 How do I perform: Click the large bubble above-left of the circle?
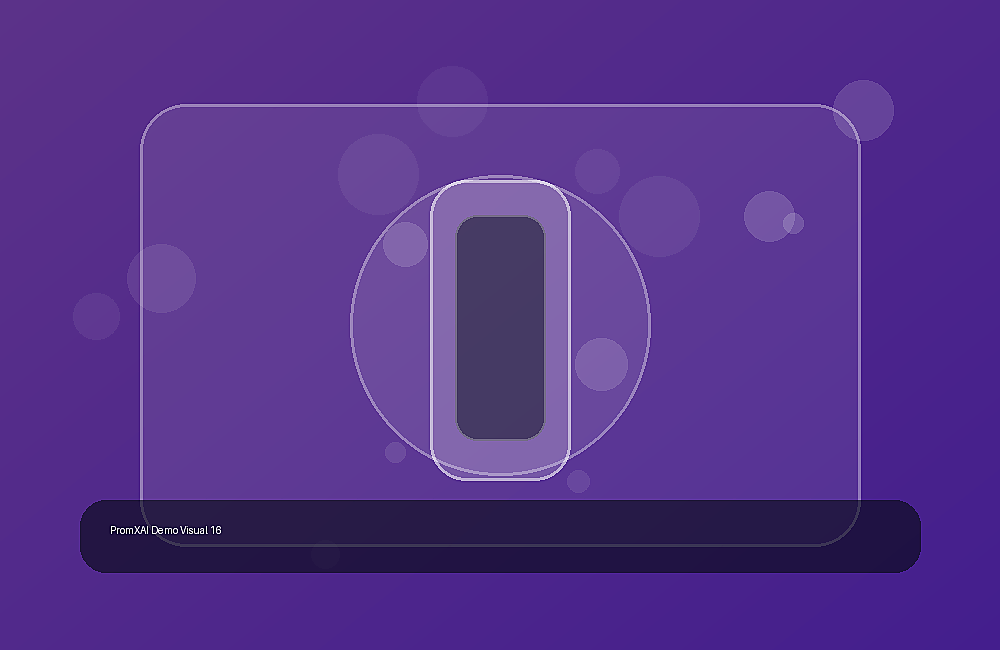(378, 174)
